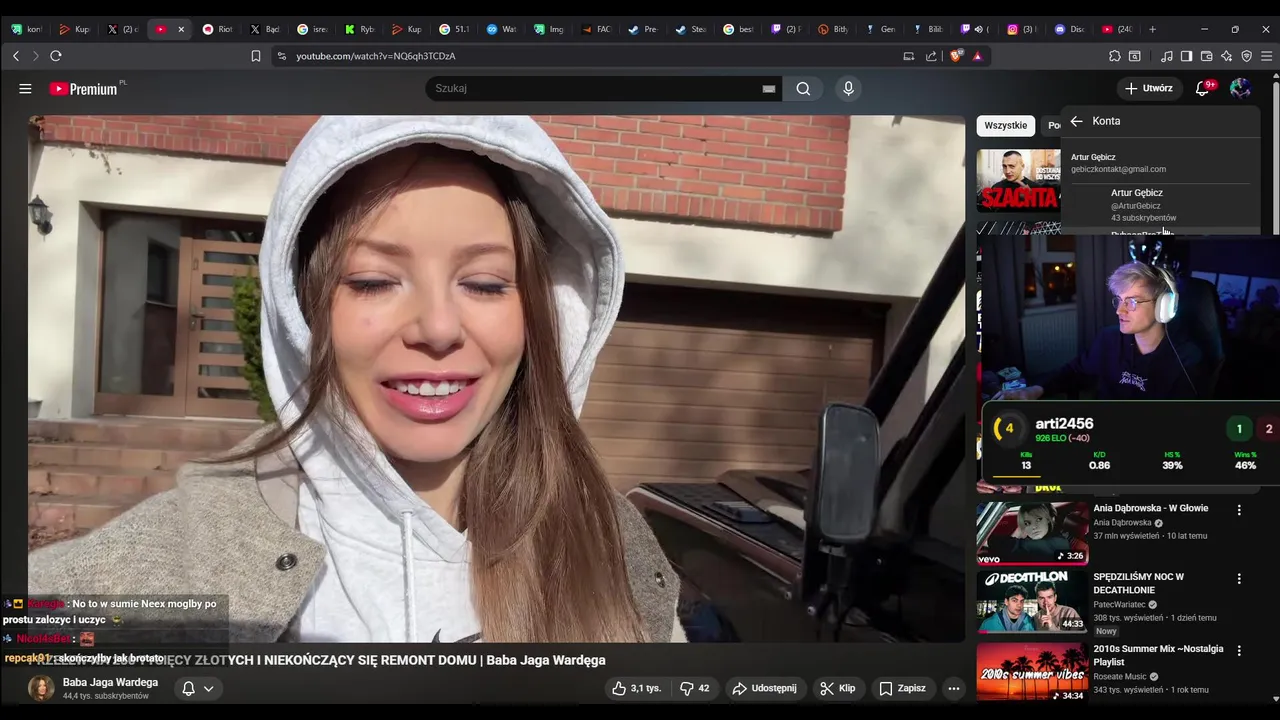Image resolution: width=1280 pixels, height=720 pixels.
Task: Click the account avatar in the header
Action: point(1240,88)
